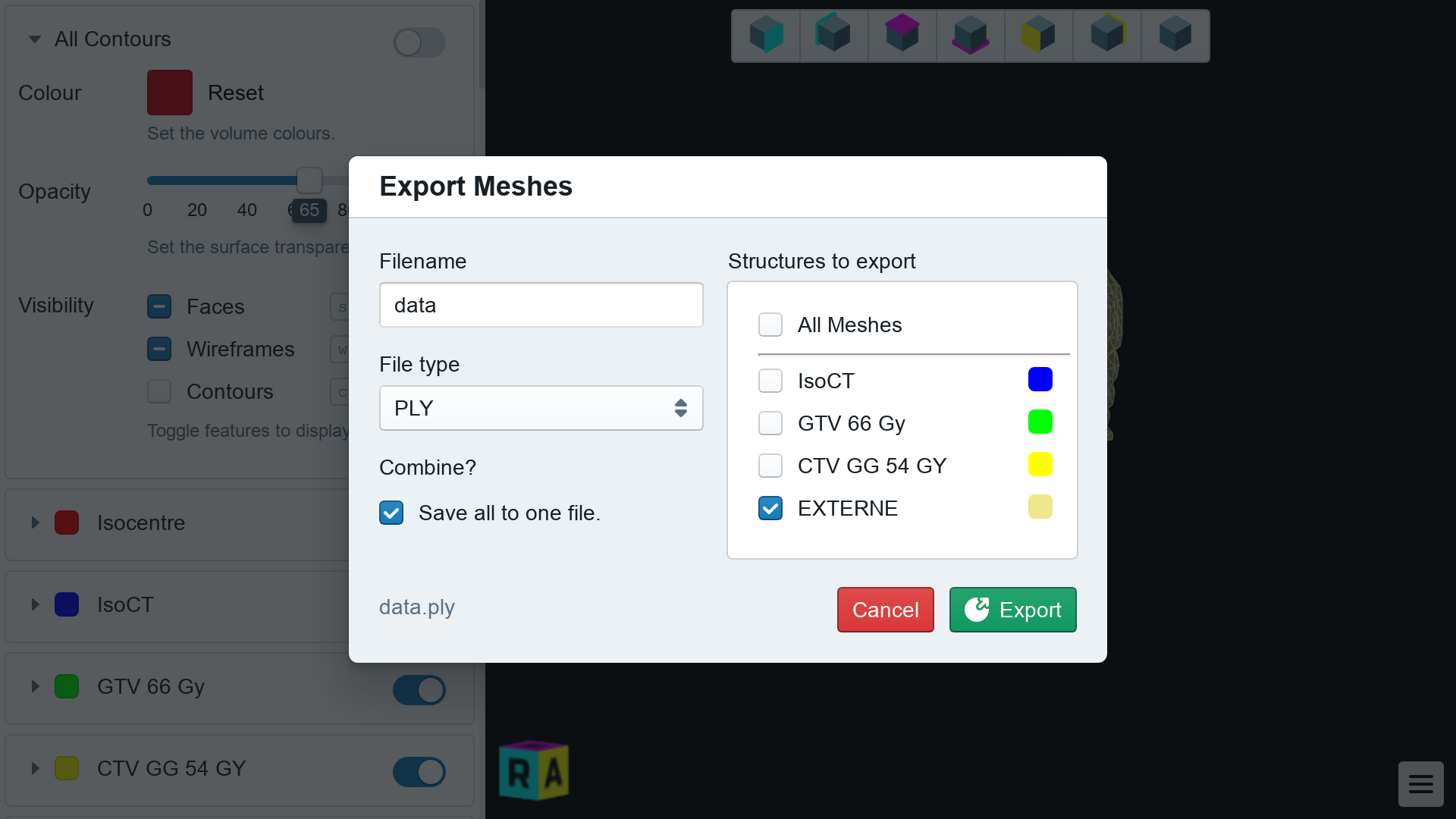The height and width of the screenshot is (819, 1456).
Task: Check the CTV GG 54 GY structure checkbox
Action: 770,466
